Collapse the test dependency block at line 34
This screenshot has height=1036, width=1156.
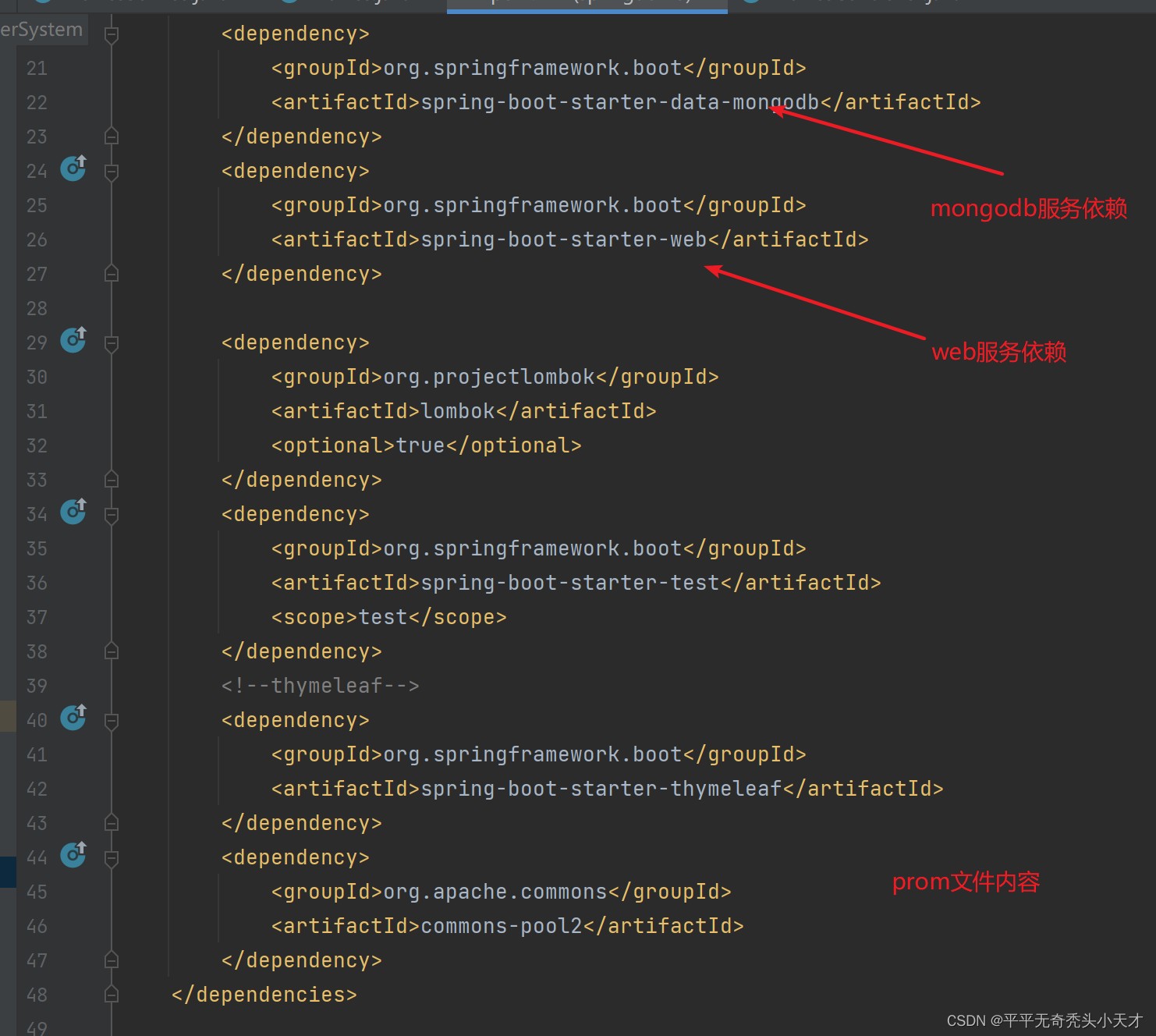pos(112,515)
